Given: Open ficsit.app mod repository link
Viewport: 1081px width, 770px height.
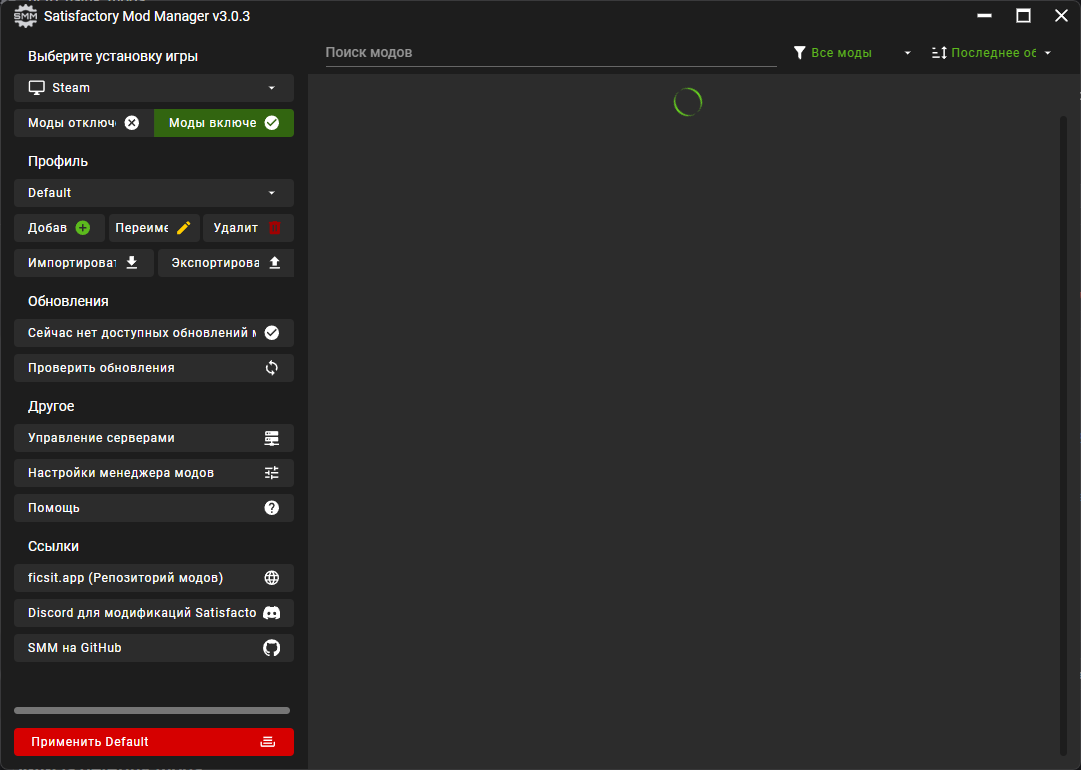Looking at the screenshot, I should pos(154,578).
